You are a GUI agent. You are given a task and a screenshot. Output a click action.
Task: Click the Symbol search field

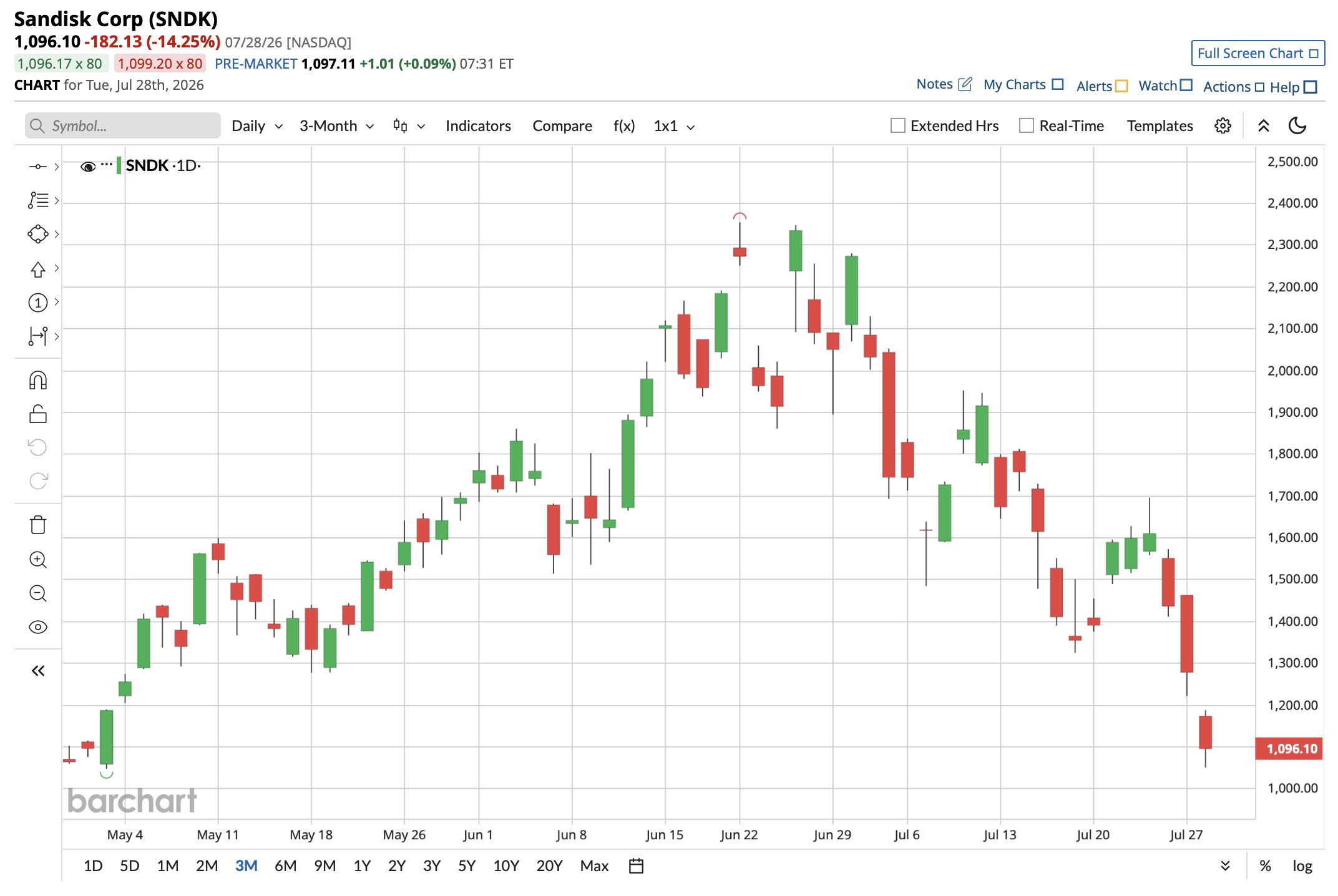click(x=123, y=125)
